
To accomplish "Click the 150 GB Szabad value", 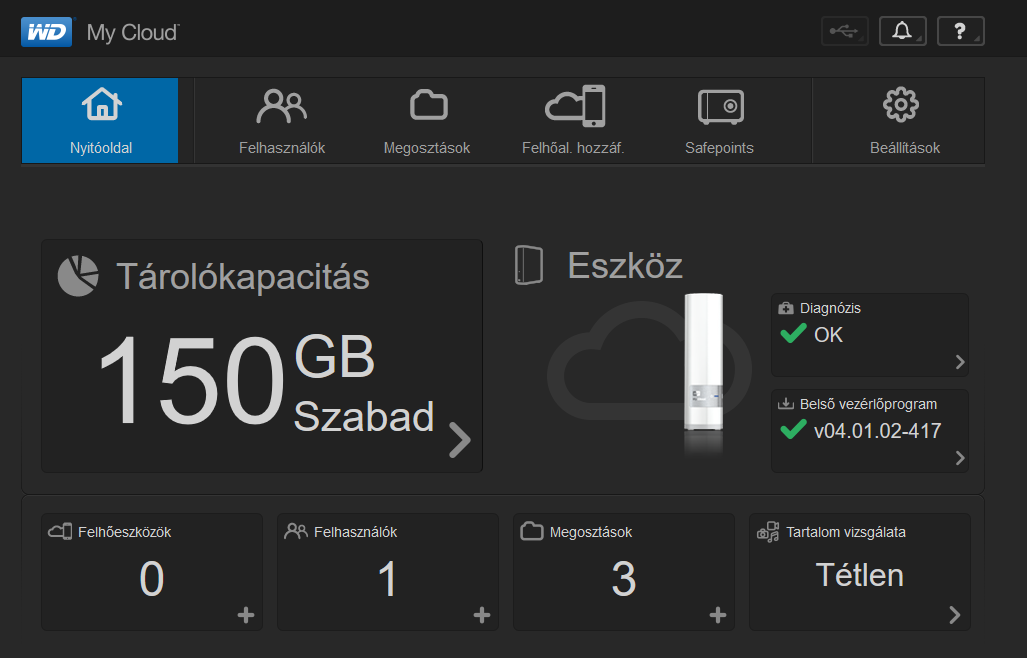I will (x=267, y=382).
